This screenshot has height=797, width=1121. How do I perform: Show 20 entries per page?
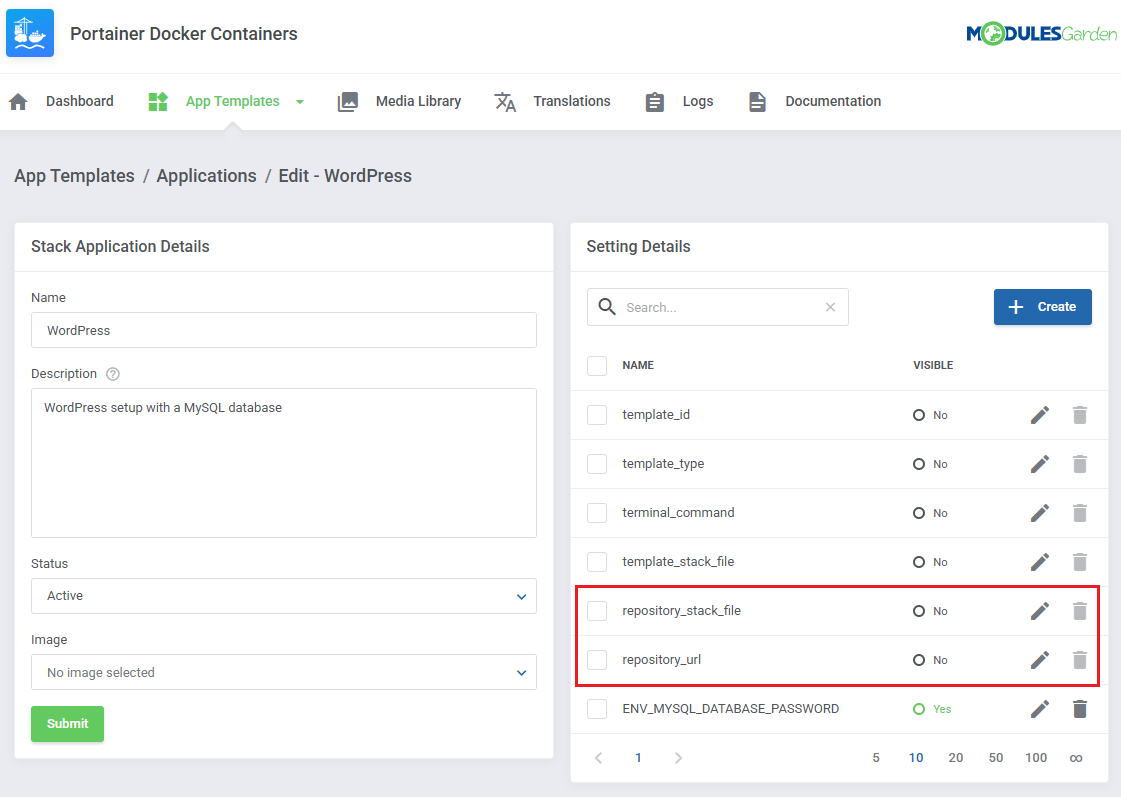pos(956,758)
